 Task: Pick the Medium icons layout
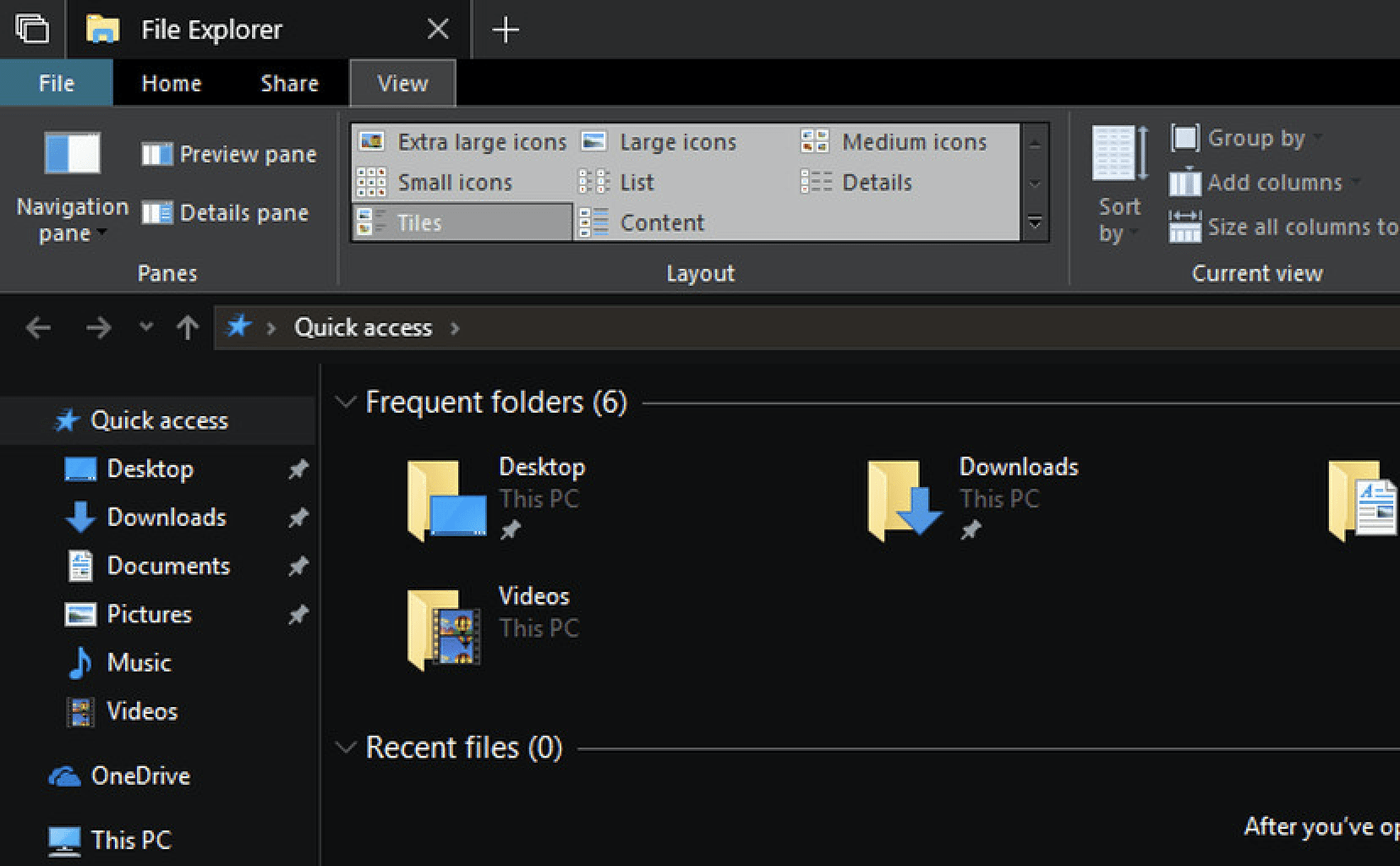tap(894, 142)
